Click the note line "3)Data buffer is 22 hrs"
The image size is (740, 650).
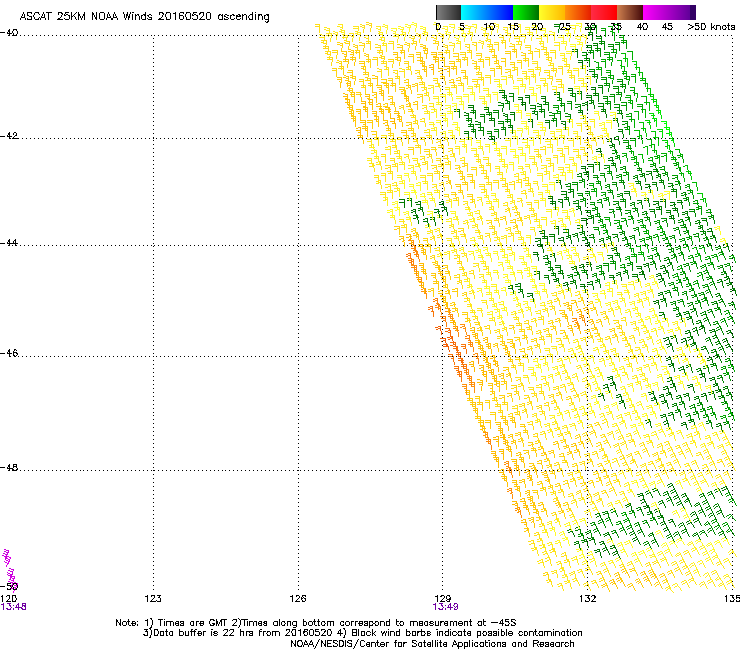(x=362, y=633)
